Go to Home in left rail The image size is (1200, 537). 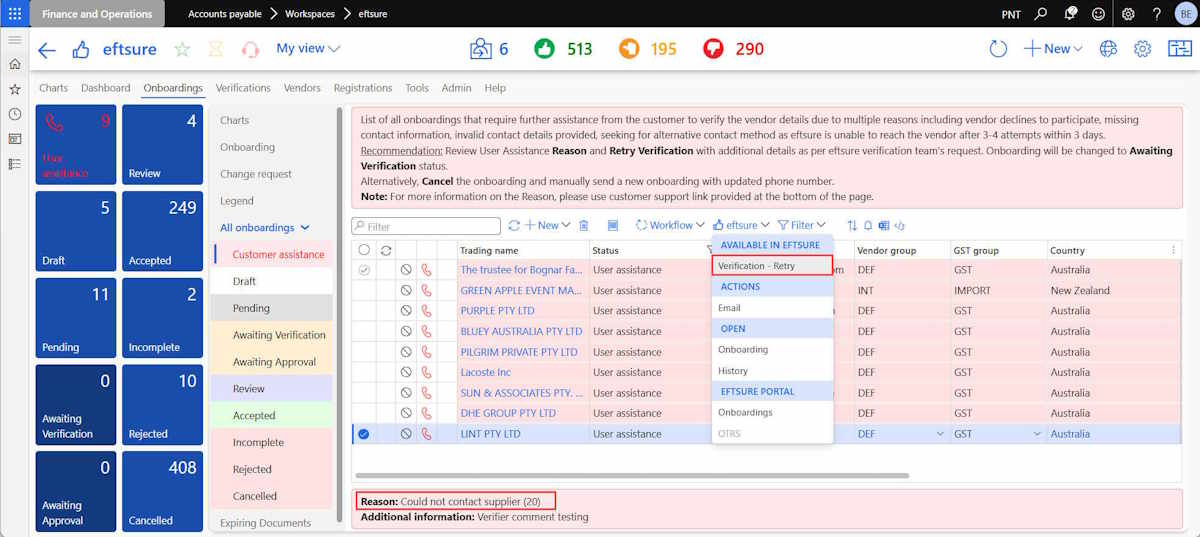14,64
